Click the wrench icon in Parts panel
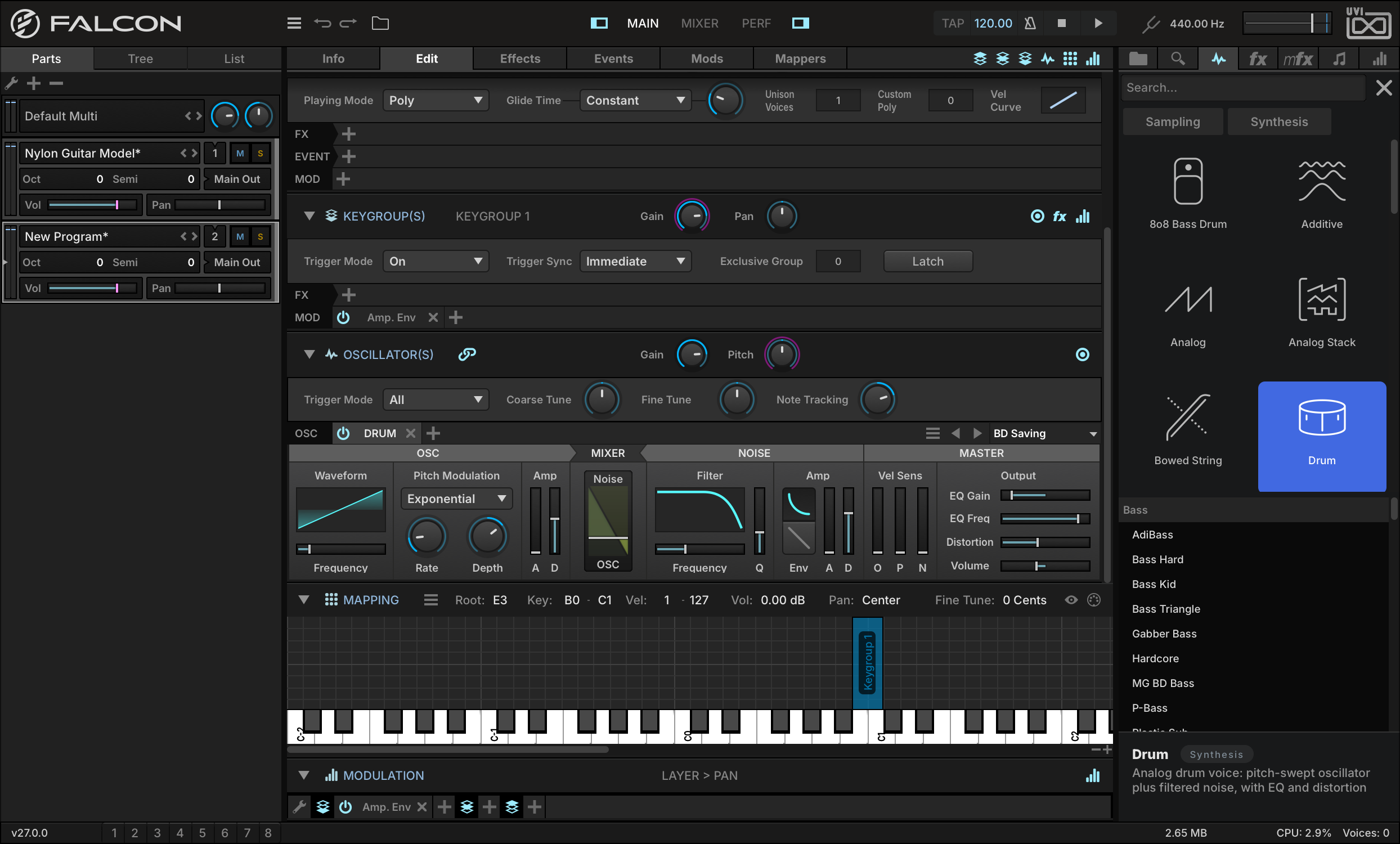The height and width of the screenshot is (844, 1400). pos(11,83)
